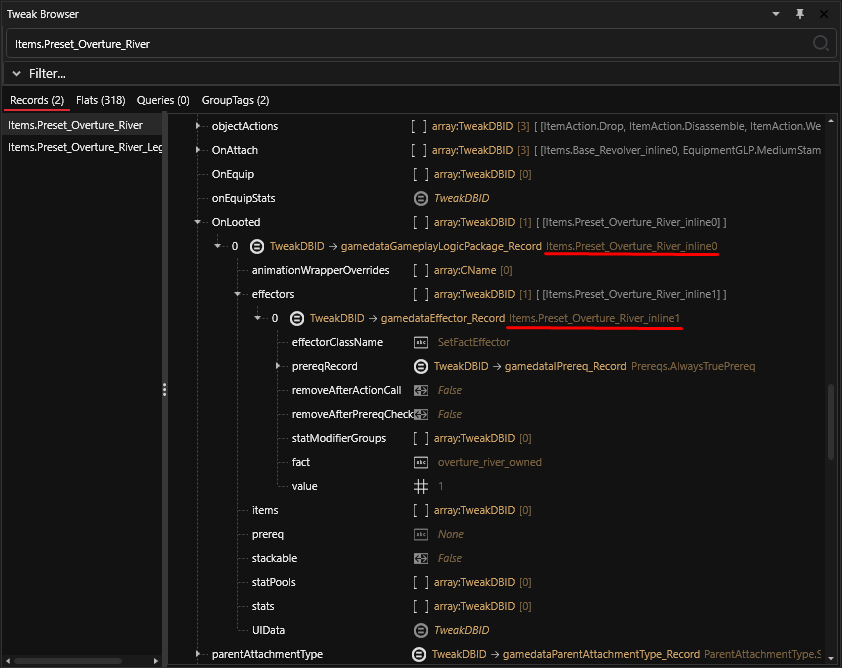
Task: Click the value number hash icon
Action: tap(421, 487)
